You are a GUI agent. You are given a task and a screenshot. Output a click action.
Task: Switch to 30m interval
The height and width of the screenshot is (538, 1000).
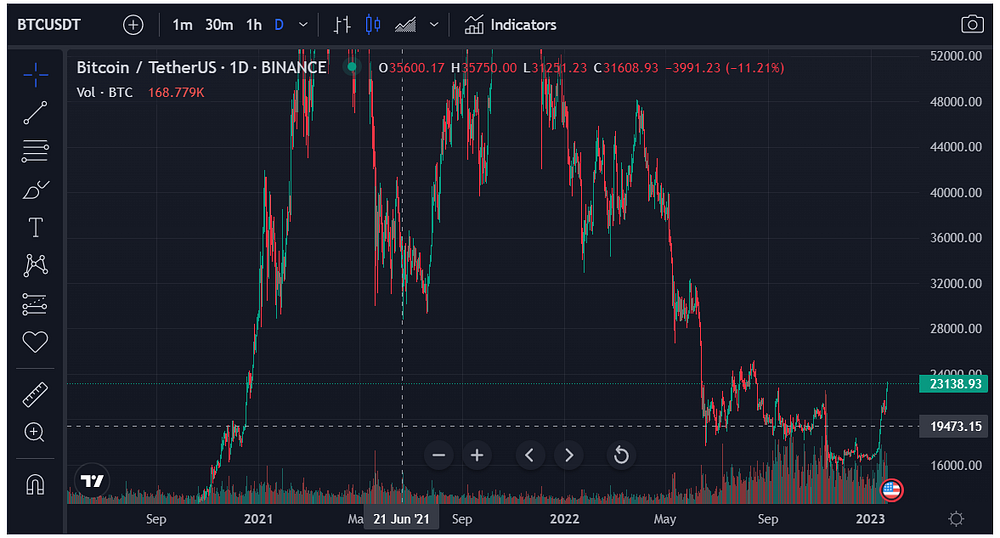point(219,25)
